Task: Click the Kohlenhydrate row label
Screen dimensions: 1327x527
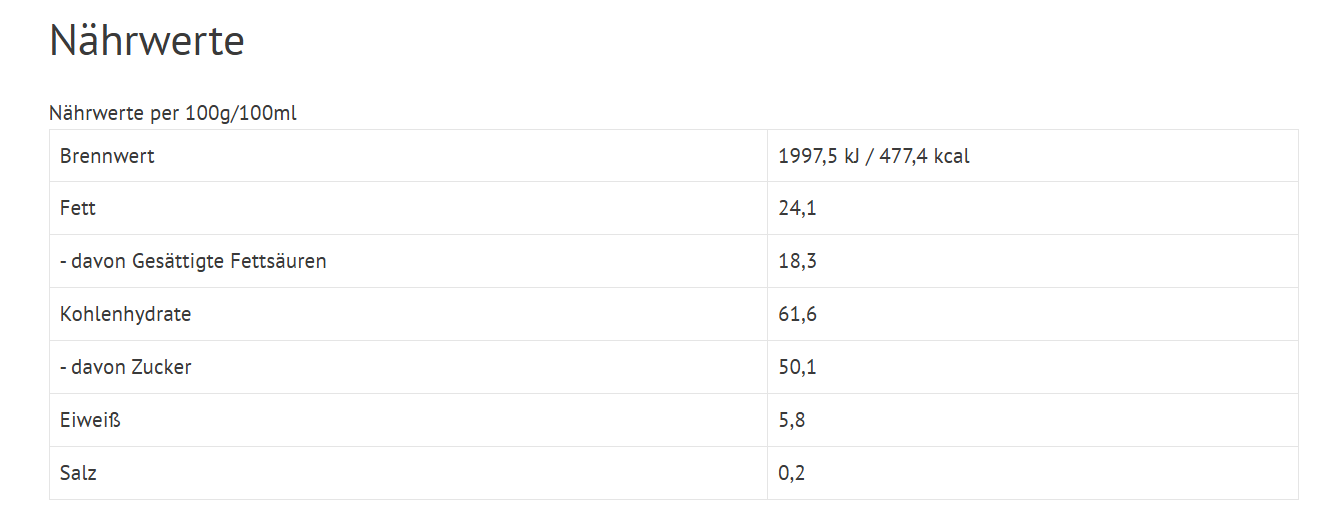Action: tap(125, 314)
